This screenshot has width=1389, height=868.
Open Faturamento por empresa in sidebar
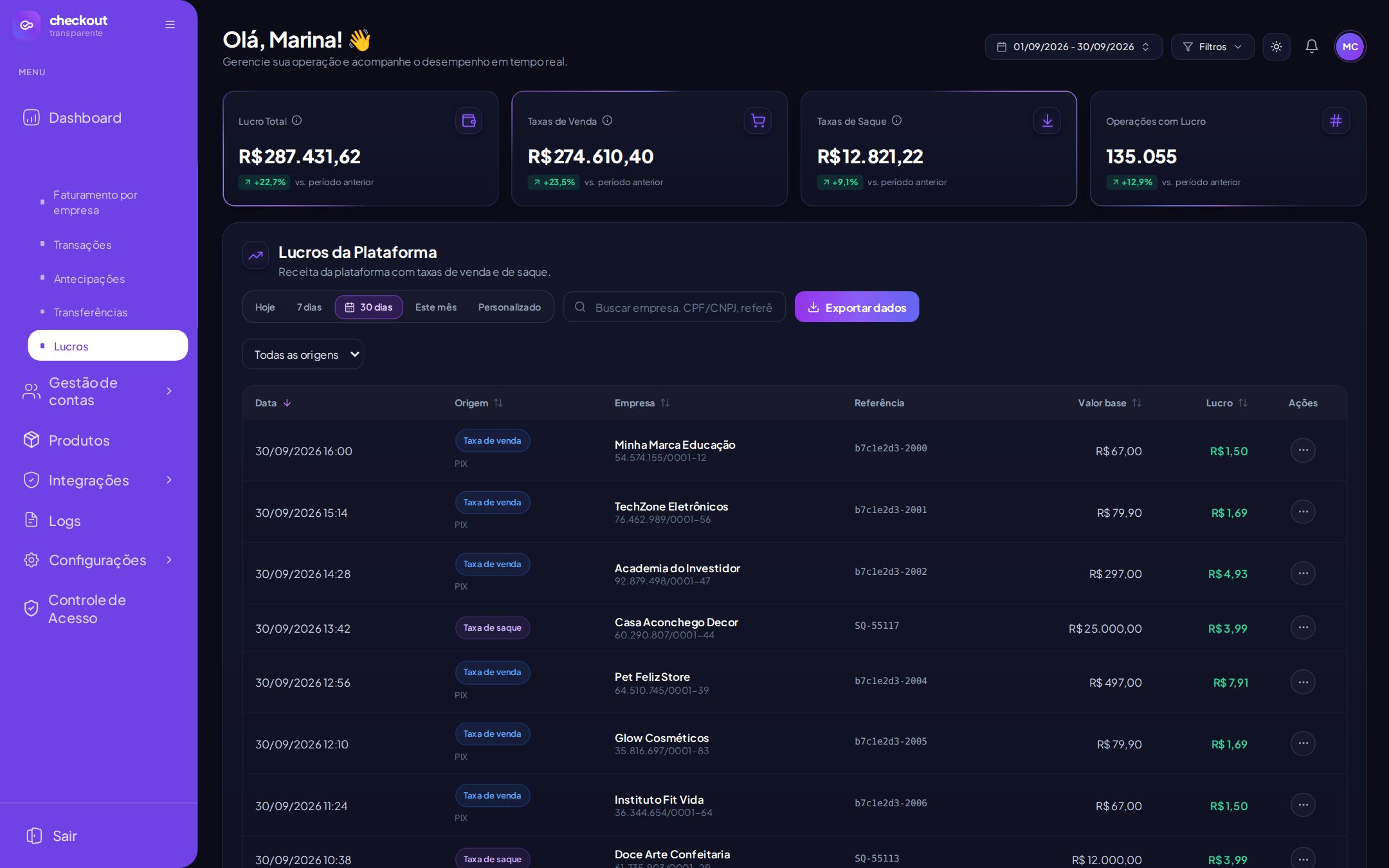point(95,203)
